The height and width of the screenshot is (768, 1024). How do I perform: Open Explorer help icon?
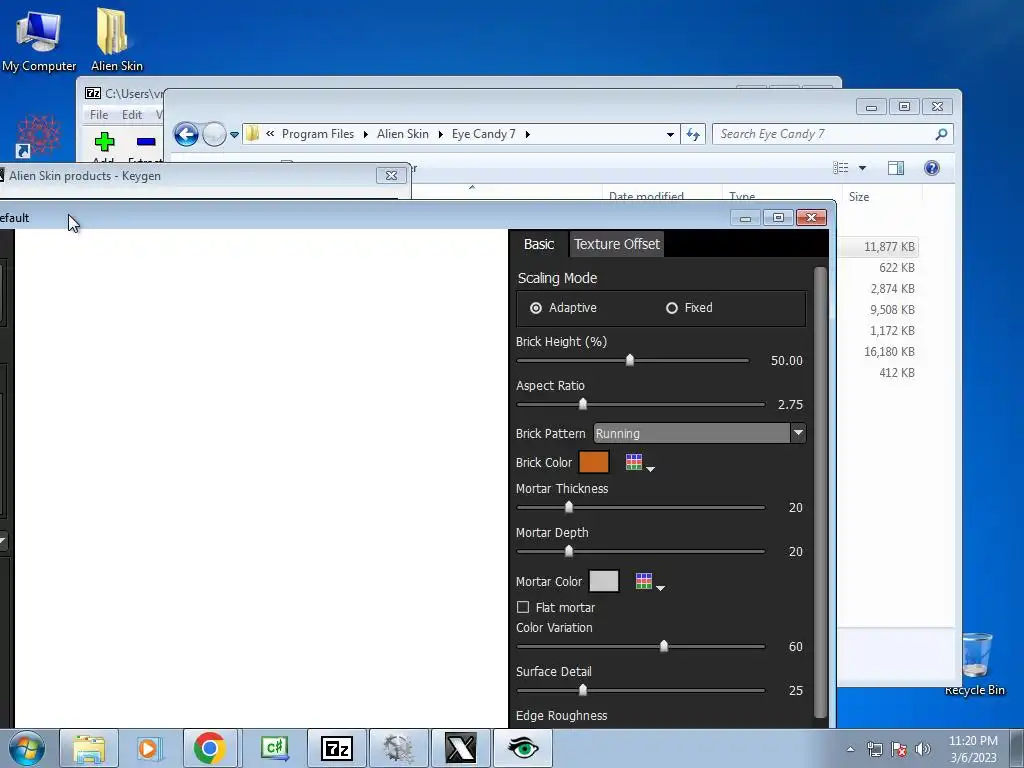click(x=932, y=168)
